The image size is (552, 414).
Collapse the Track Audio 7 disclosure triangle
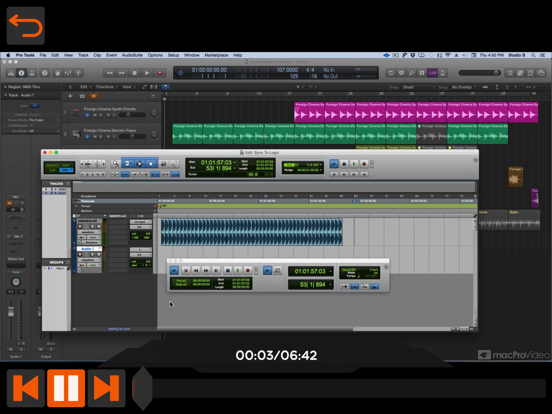coord(5,95)
